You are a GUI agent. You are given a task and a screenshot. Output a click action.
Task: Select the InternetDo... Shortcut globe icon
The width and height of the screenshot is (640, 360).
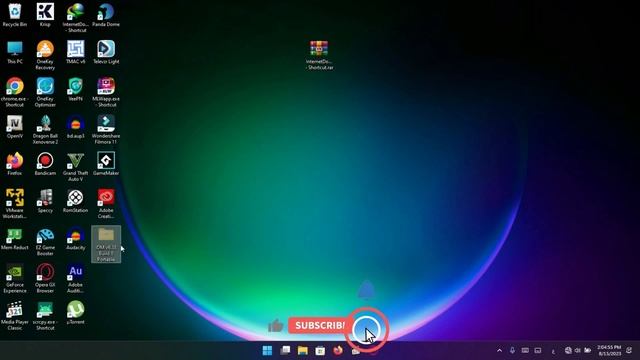pos(76,18)
